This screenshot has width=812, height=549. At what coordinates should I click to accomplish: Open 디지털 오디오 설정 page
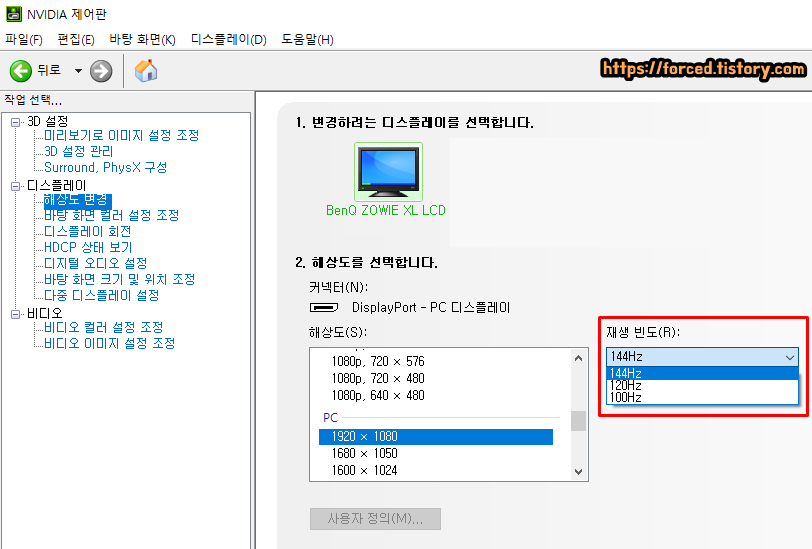[x=96, y=264]
